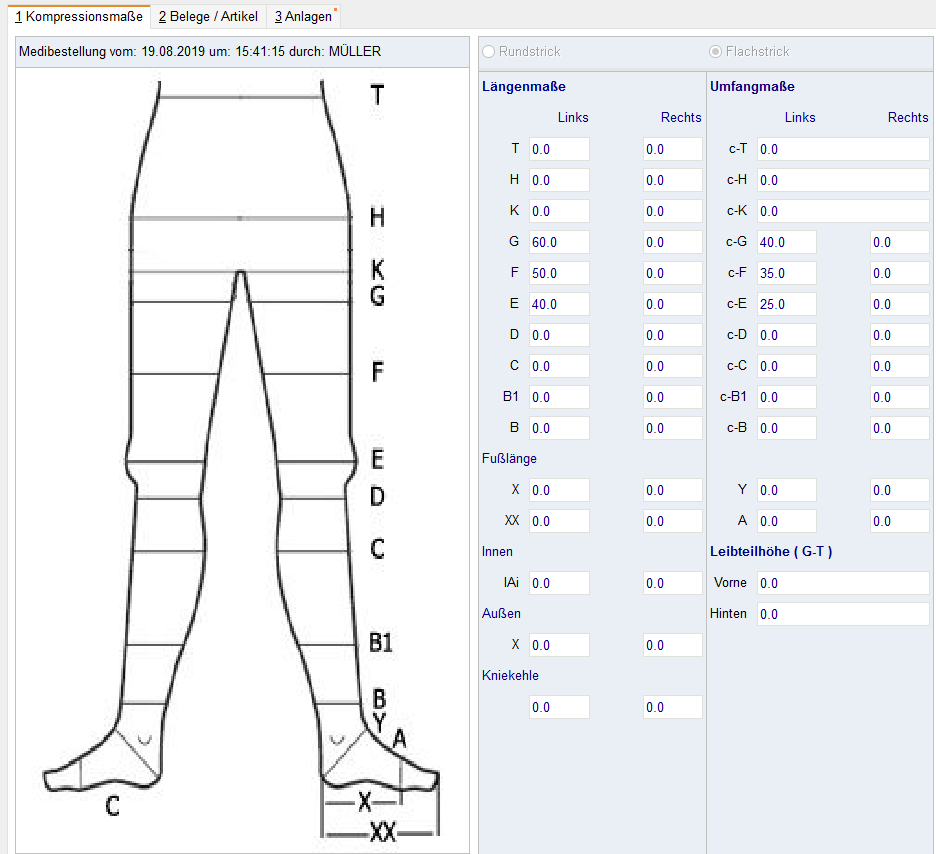Switch to the Kompressionsmaße tab

point(76,16)
